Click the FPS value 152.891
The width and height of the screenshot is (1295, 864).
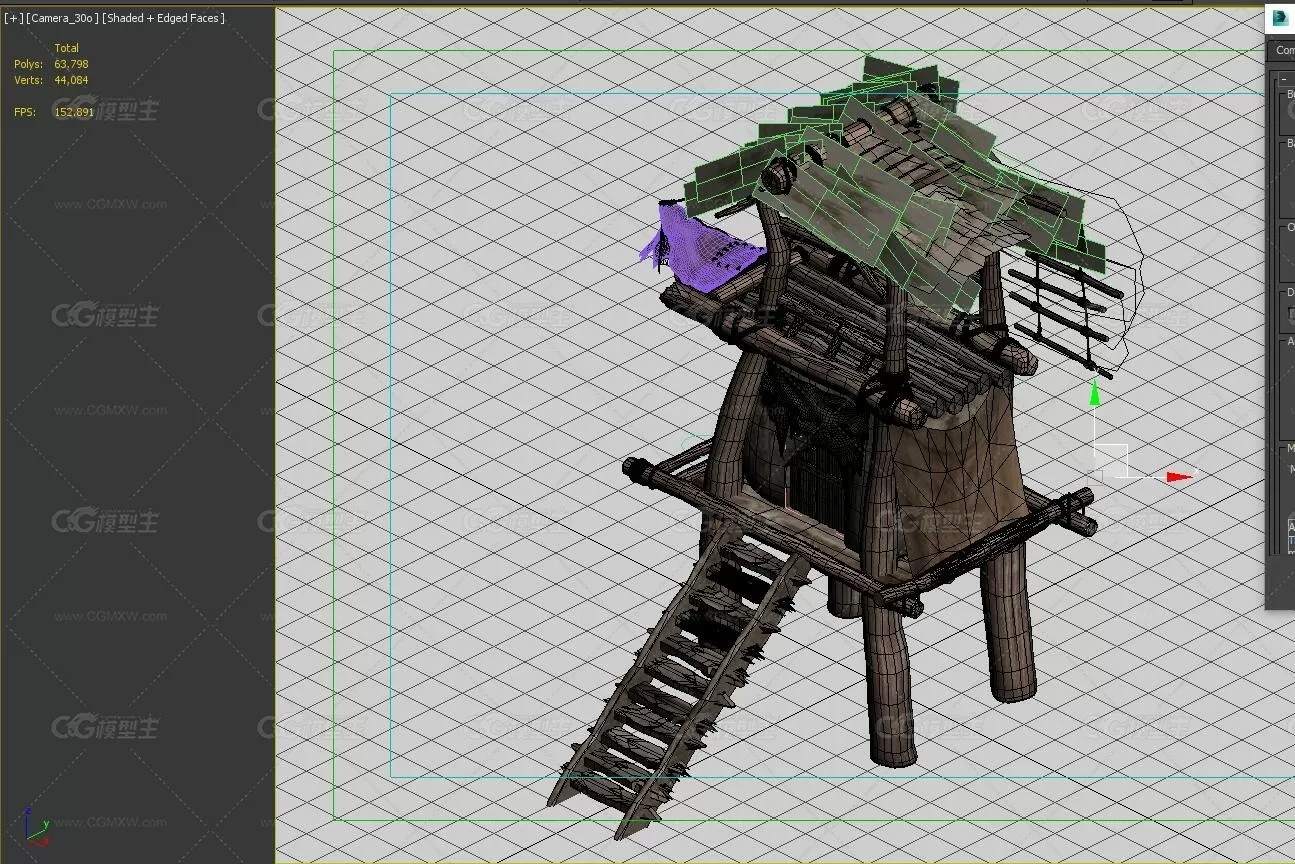coord(74,112)
